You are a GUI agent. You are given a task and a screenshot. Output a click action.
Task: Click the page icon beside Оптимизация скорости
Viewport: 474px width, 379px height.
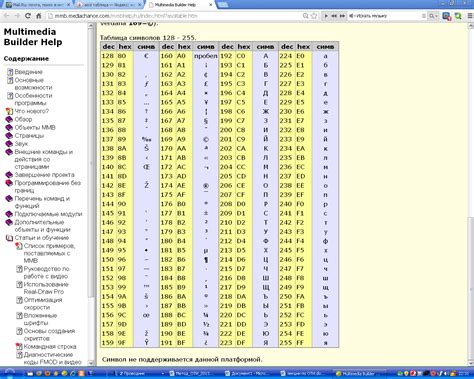pos(20,300)
